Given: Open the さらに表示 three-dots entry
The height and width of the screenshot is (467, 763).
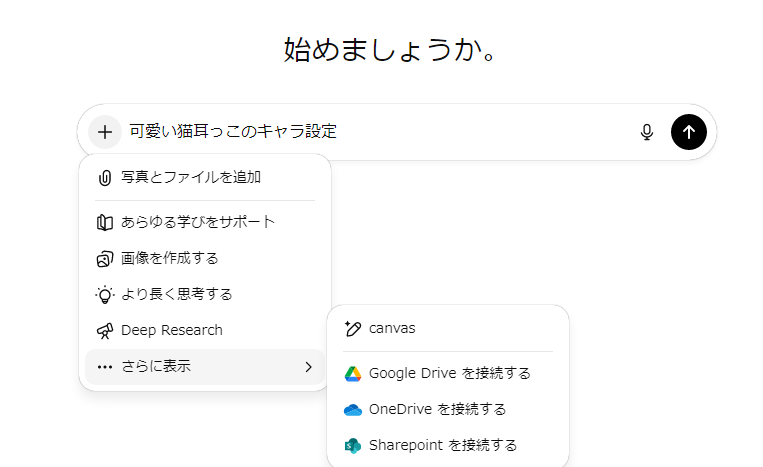Looking at the screenshot, I should (x=205, y=367).
